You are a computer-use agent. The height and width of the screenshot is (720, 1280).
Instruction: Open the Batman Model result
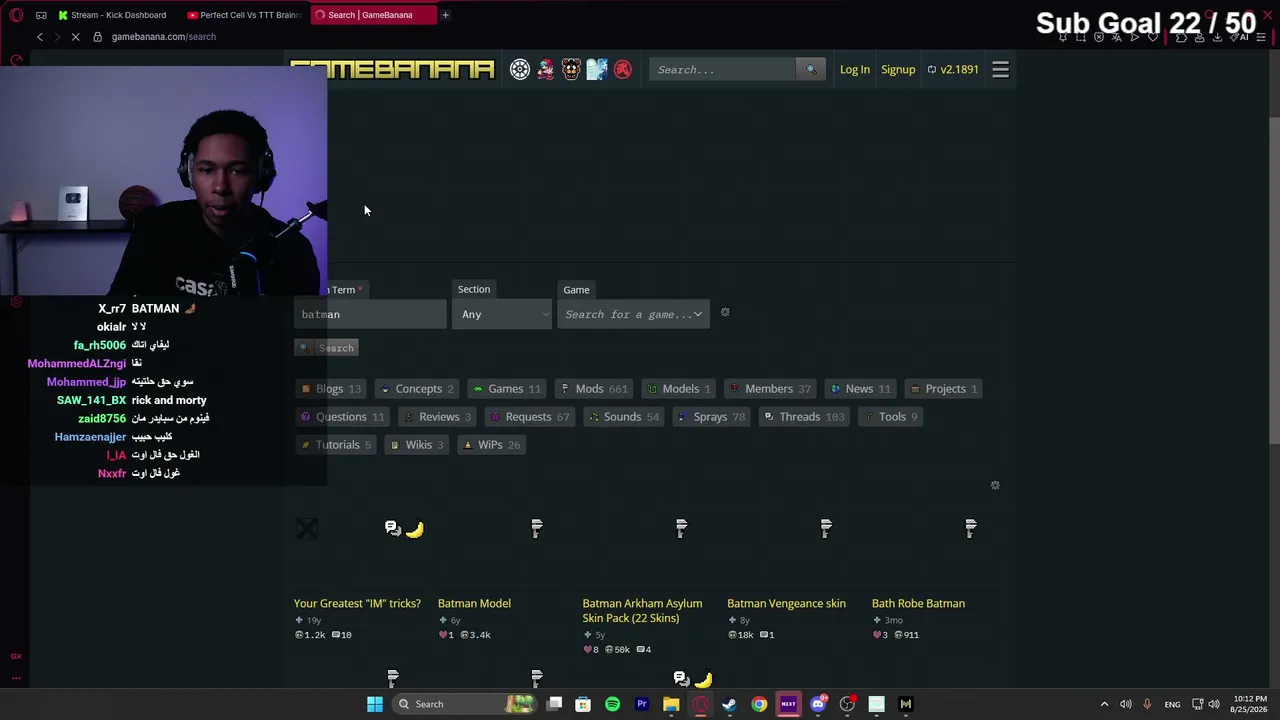coord(474,603)
